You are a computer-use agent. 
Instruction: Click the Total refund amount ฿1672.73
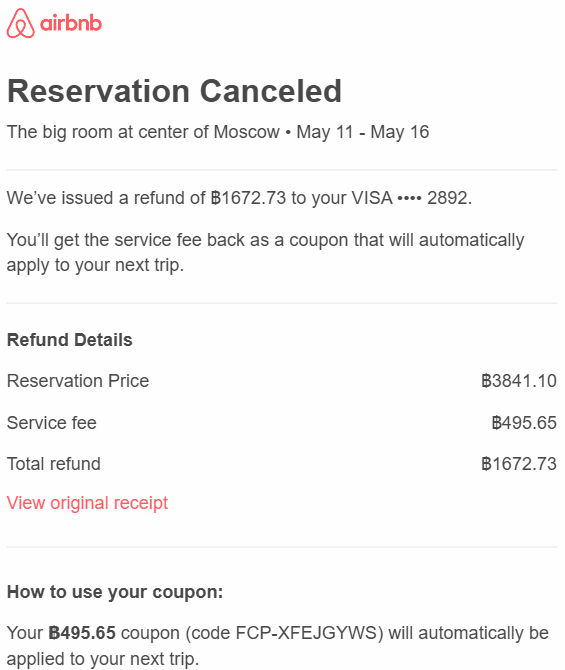(519, 464)
